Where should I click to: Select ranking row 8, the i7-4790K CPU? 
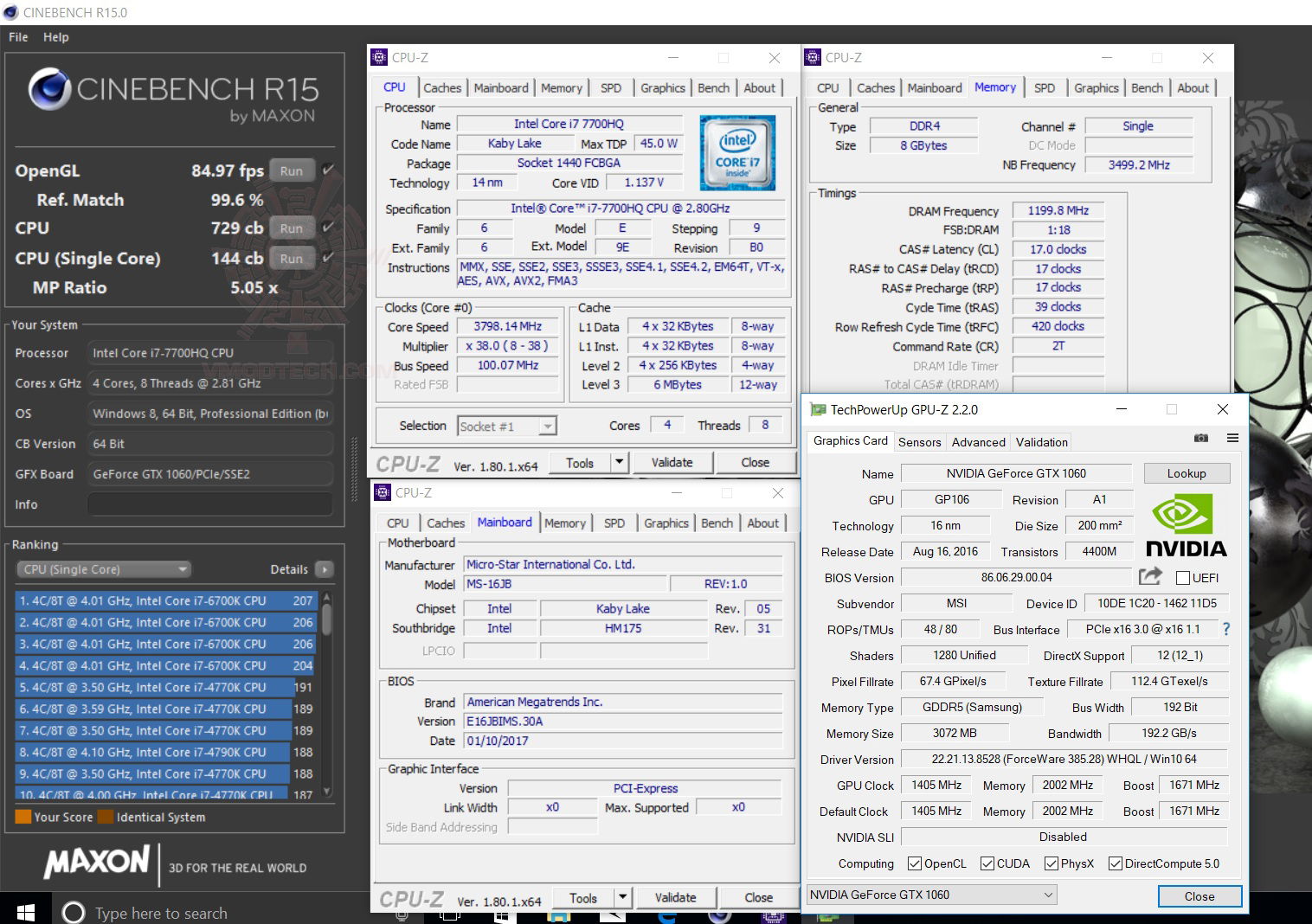pyautogui.click(x=165, y=752)
